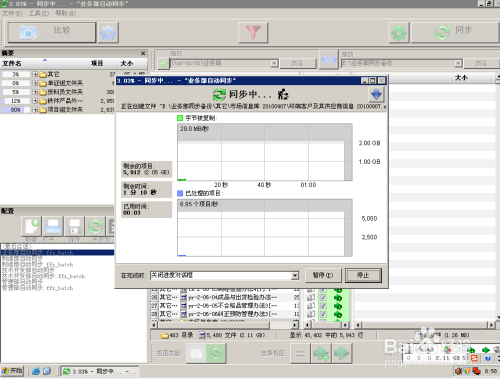The width and height of the screenshot is (500, 379).
Task: Click compare-category icon on row 27
Action: pyautogui.click(x=311, y=305)
